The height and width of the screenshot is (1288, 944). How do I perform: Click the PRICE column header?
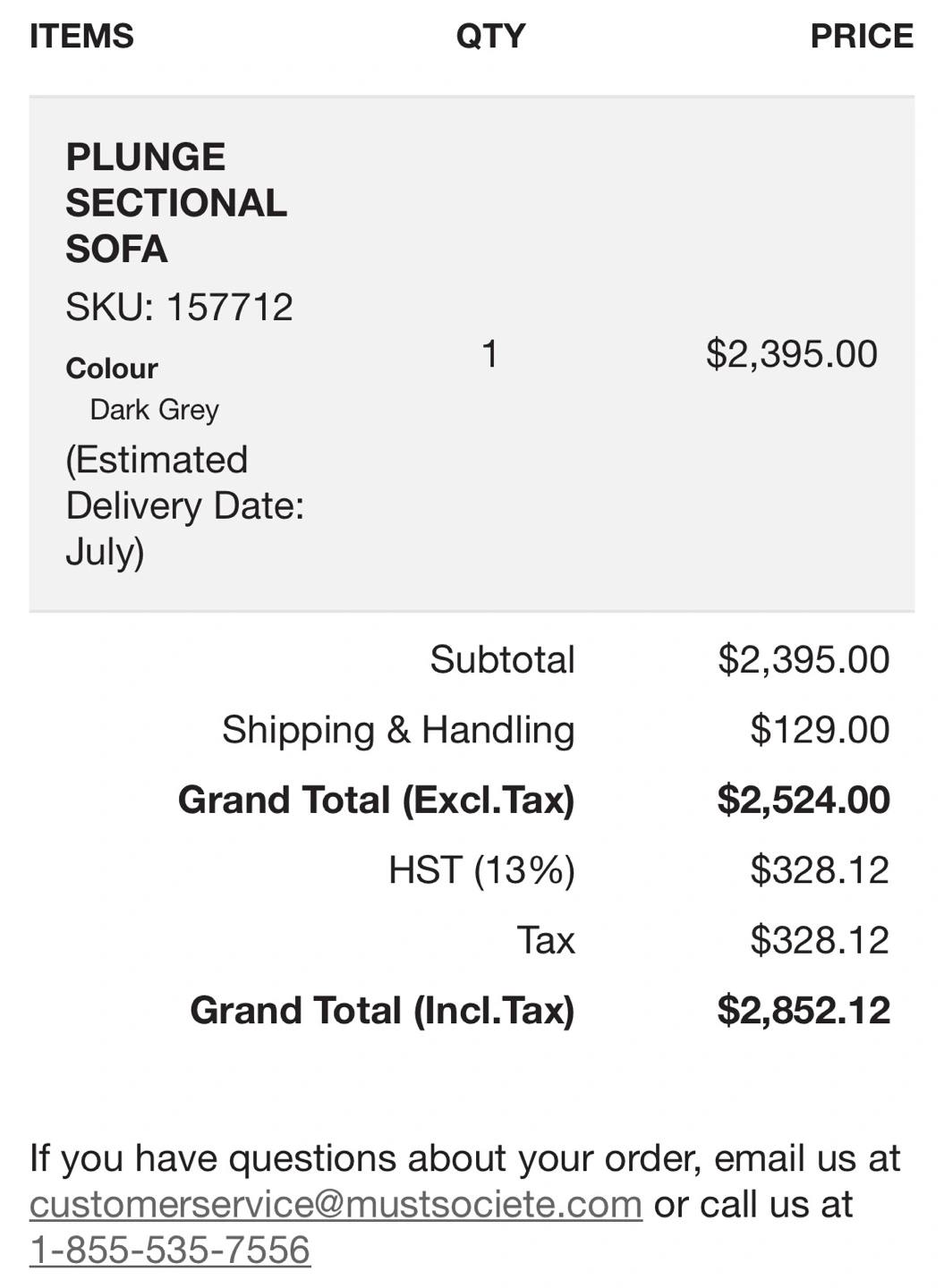[x=861, y=37]
